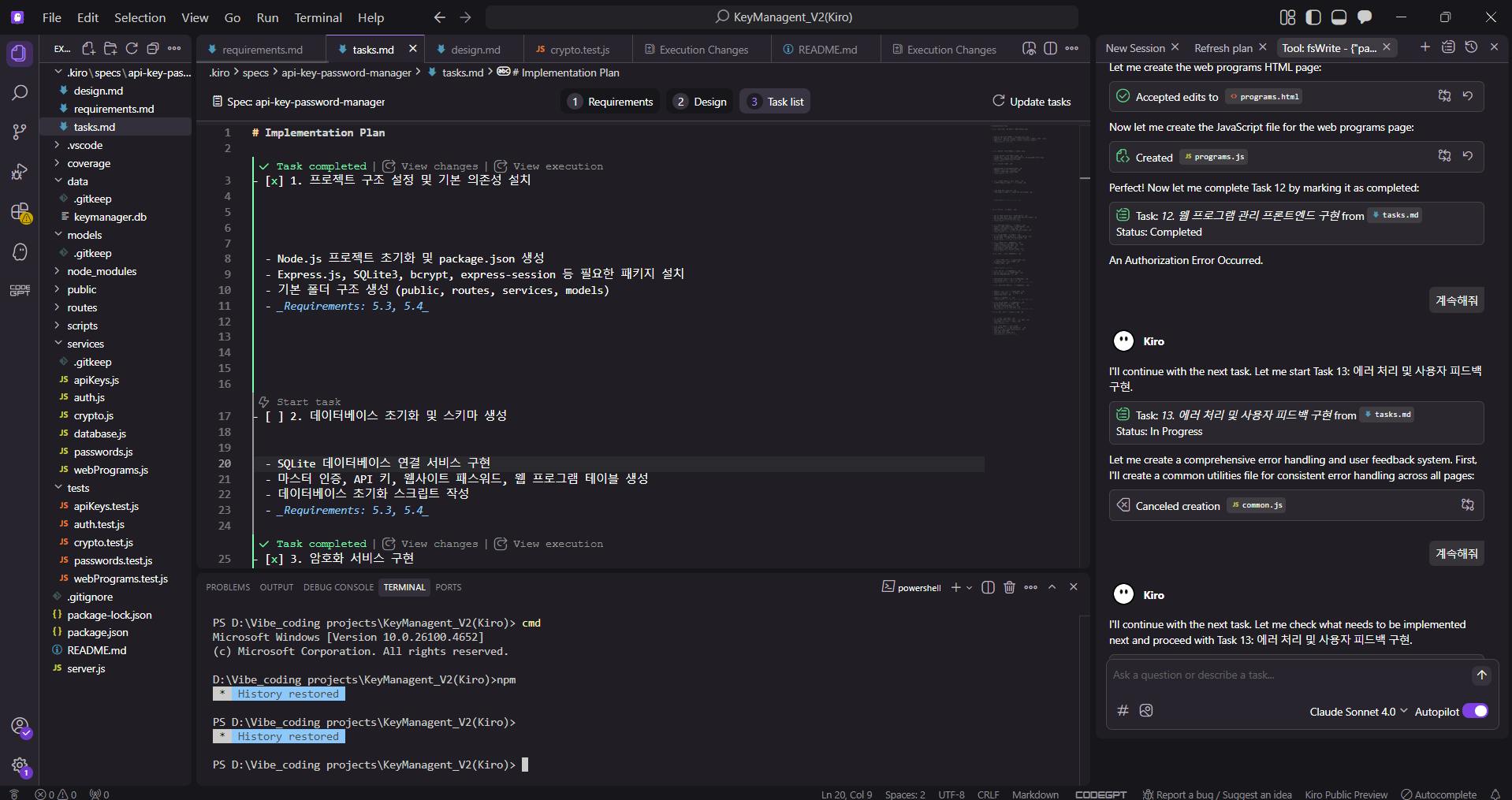Expand the node_modules folder
Image resolution: width=1512 pixels, height=800 pixels.
(102, 271)
